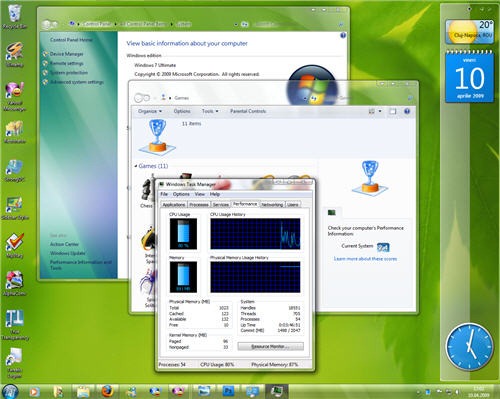This screenshot has height=399, width=500.
Task: Select the Task Manager taskbar button
Action: pos(276,391)
